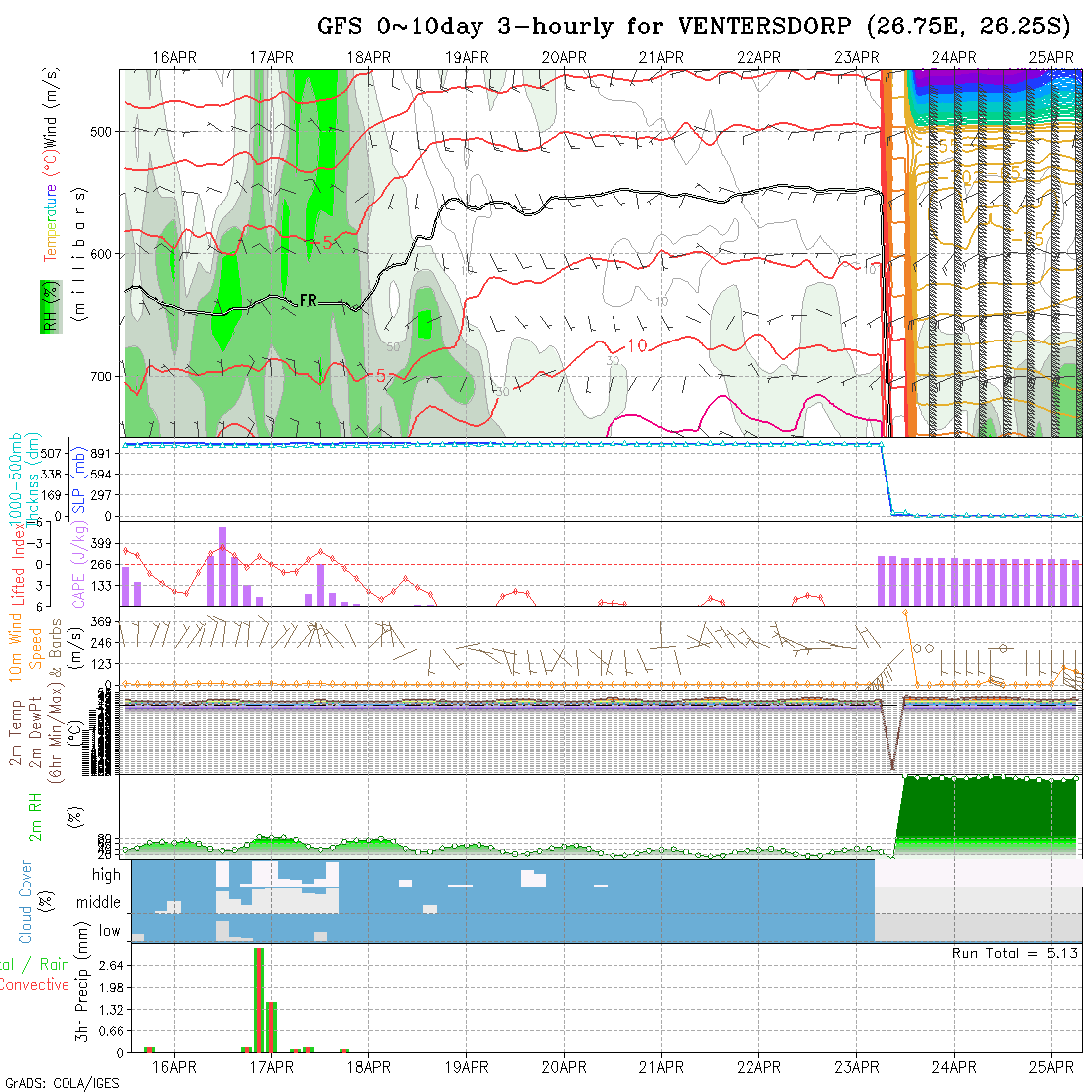The width and height of the screenshot is (1092, 1092).
Task: Click the GrADS: COLA/IGES credit text
Action: tap(63, 1084)
